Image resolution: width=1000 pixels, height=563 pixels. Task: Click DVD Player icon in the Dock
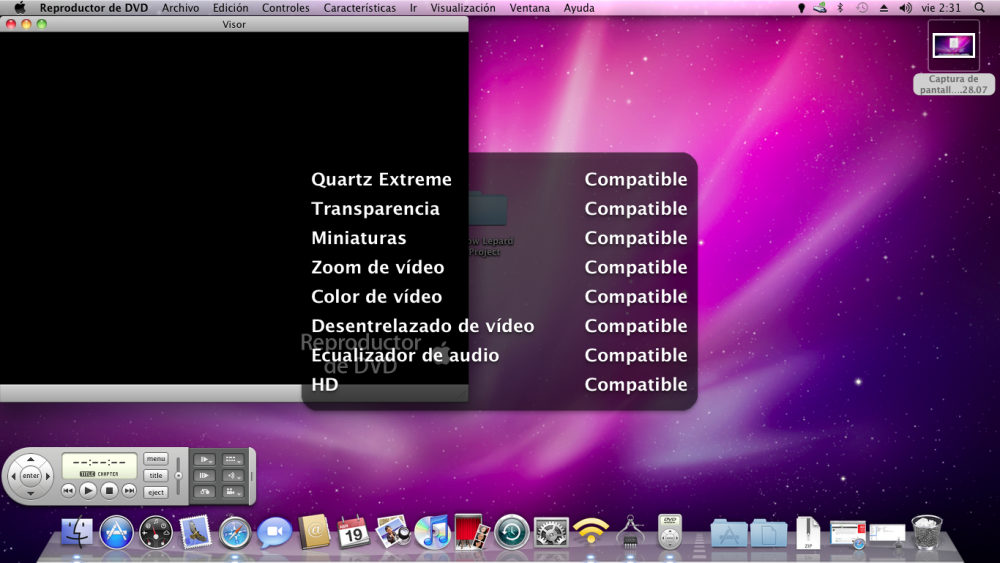pos(670,532)
